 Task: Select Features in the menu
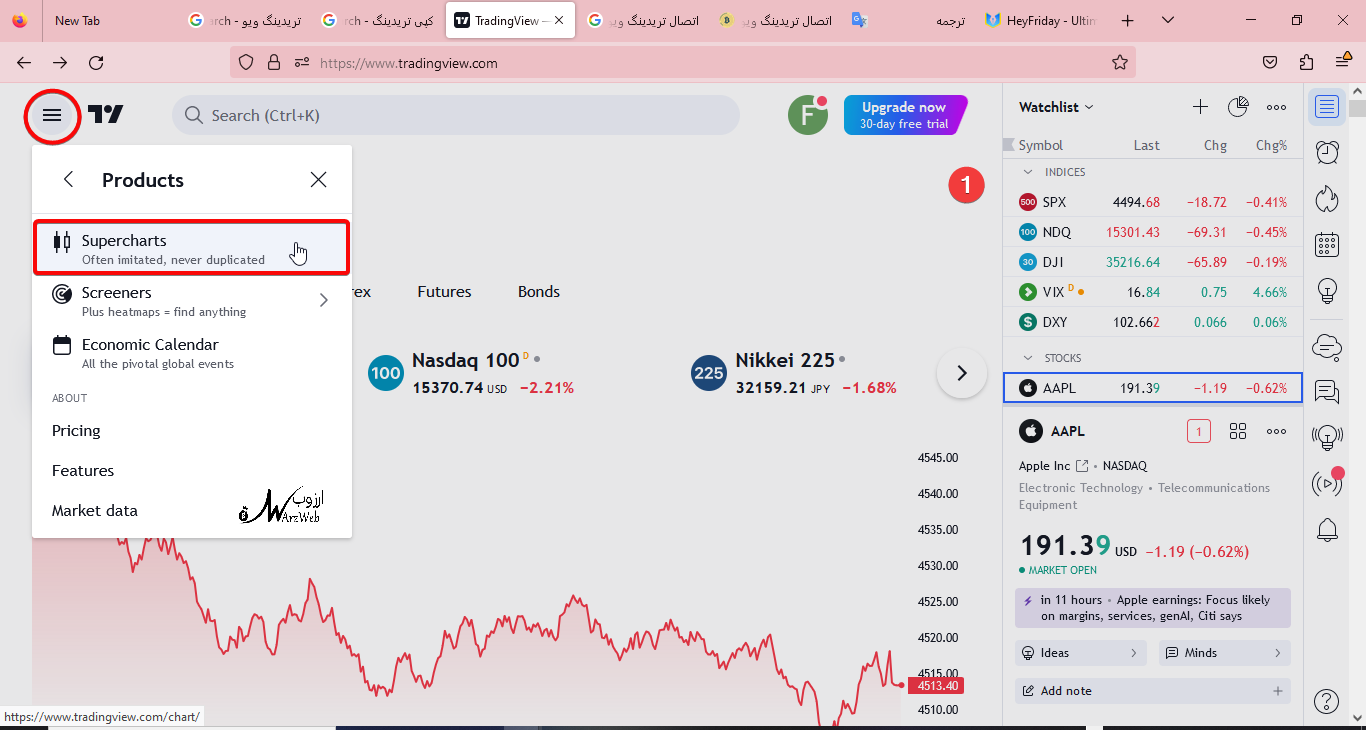[x=83, y=471]
